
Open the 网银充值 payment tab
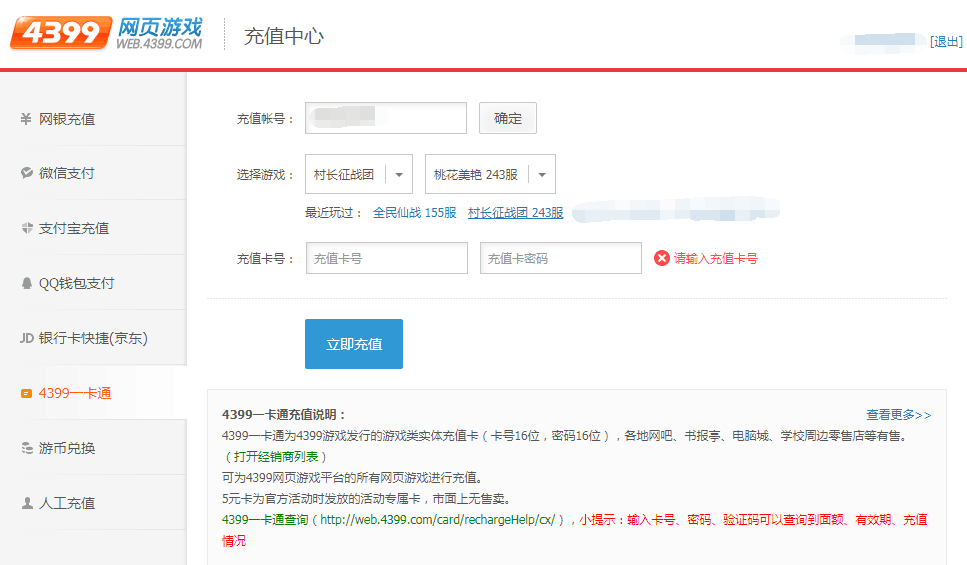(x=93, y=118)
